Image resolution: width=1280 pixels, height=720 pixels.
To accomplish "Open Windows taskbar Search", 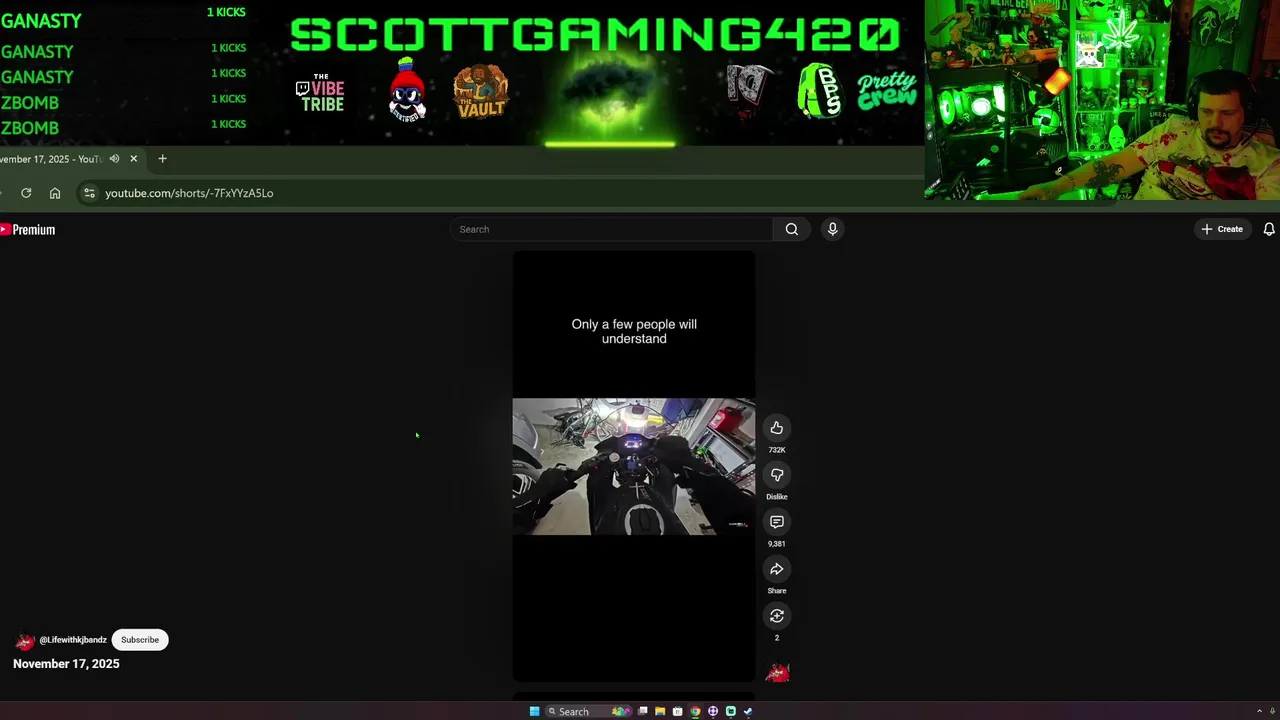I will pos(588,711).
